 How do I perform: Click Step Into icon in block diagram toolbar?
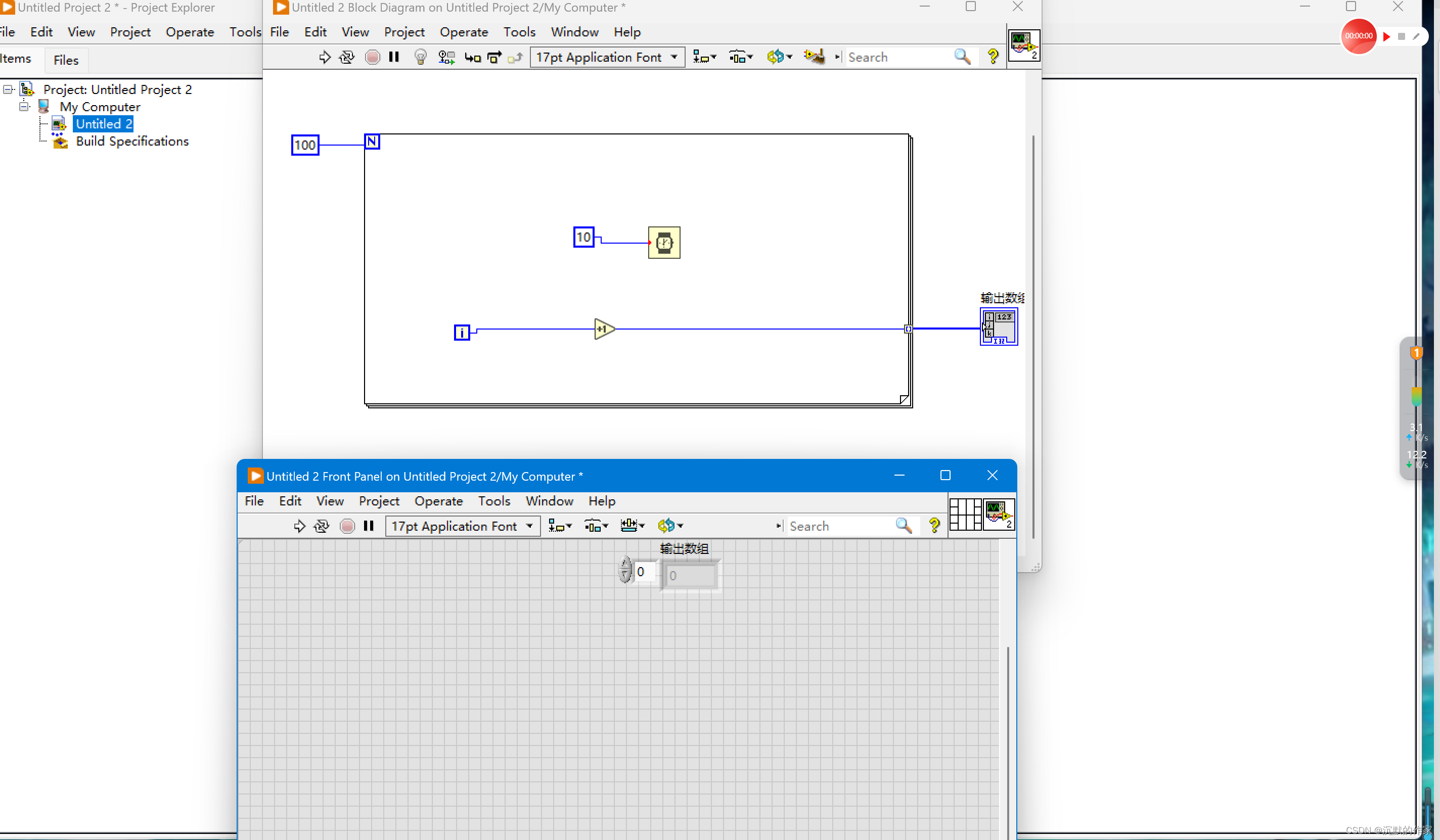pos(472,57)
